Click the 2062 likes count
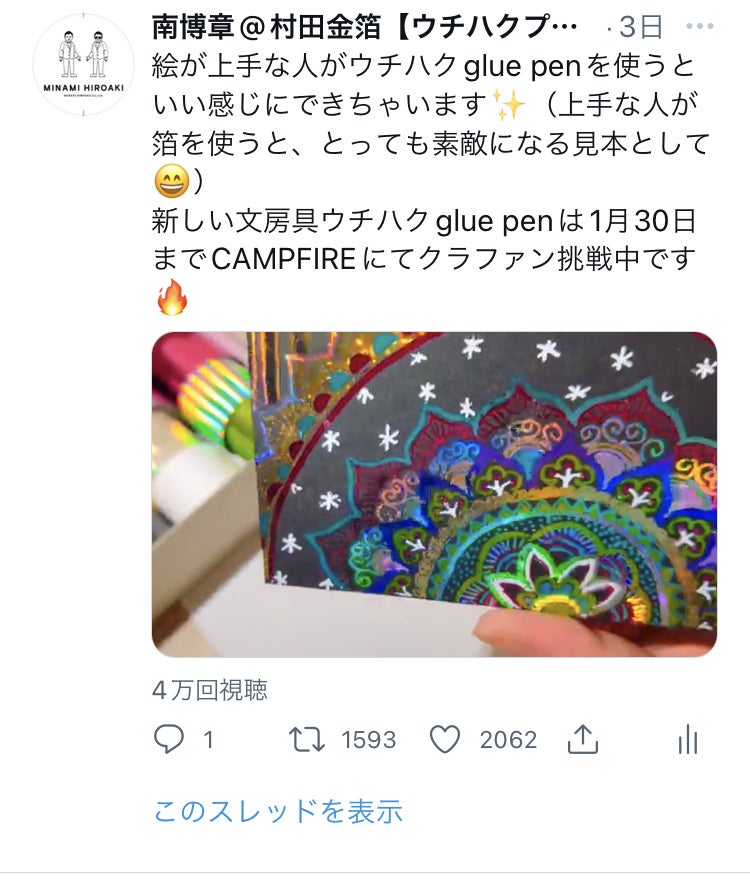Viewport: 750px width, 879px height. click(508, 740)
